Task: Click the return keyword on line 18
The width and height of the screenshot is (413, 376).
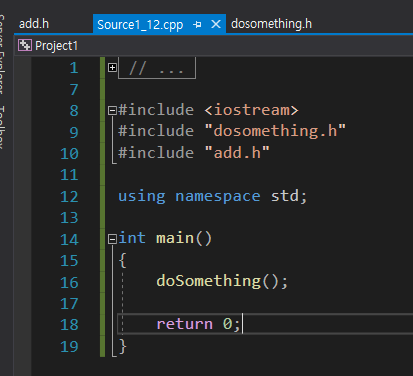Action: 184,324
